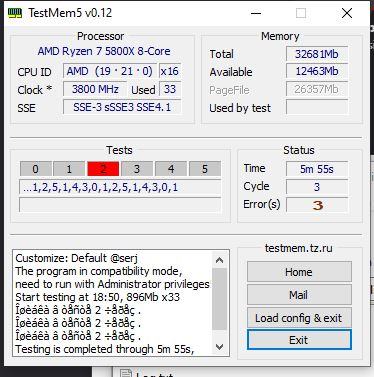
Task: Click the Home button
Action: point(299,272)
